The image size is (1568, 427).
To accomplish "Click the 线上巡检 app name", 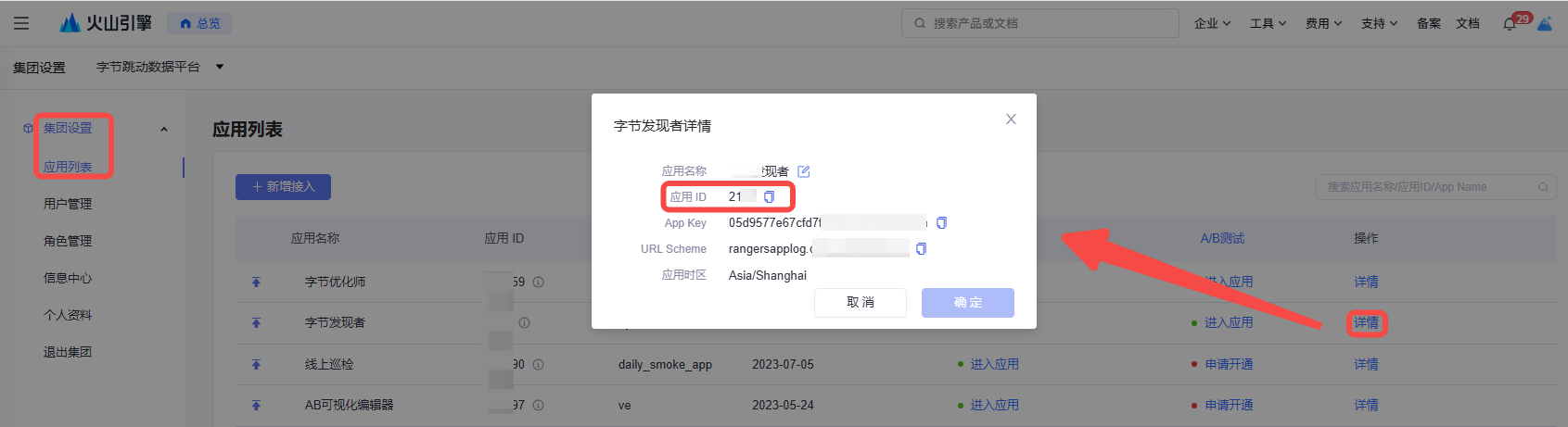I will (x=329, y=364).
